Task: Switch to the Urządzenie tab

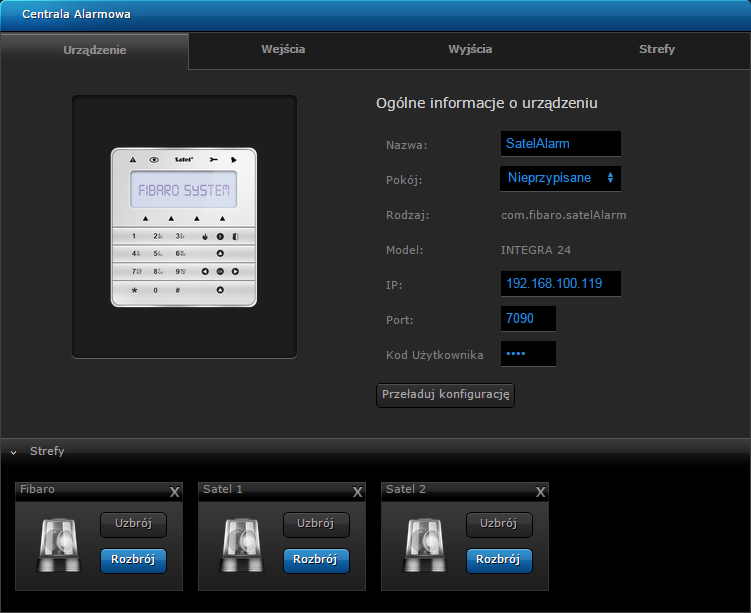Action: pos(95,50)
